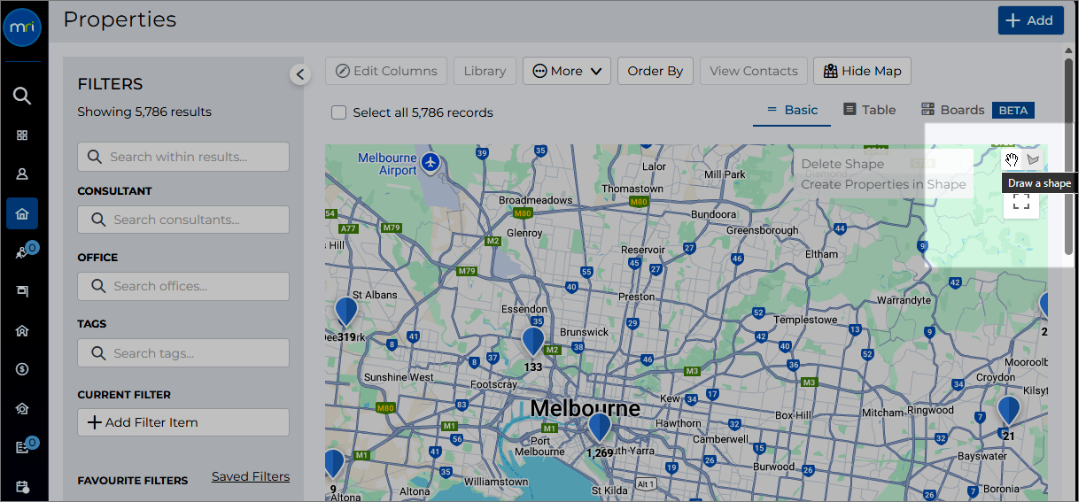Click the St Albans map pin labeled 319
Screen dimensions: 1080x502
(346, 312)
